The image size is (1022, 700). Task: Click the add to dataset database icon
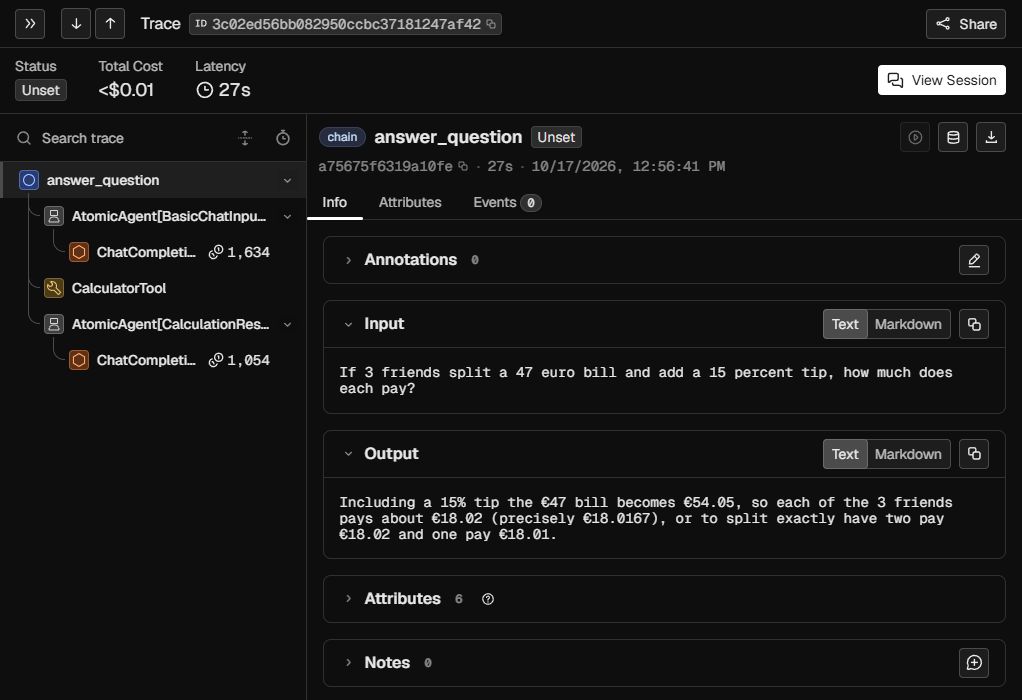953,138
